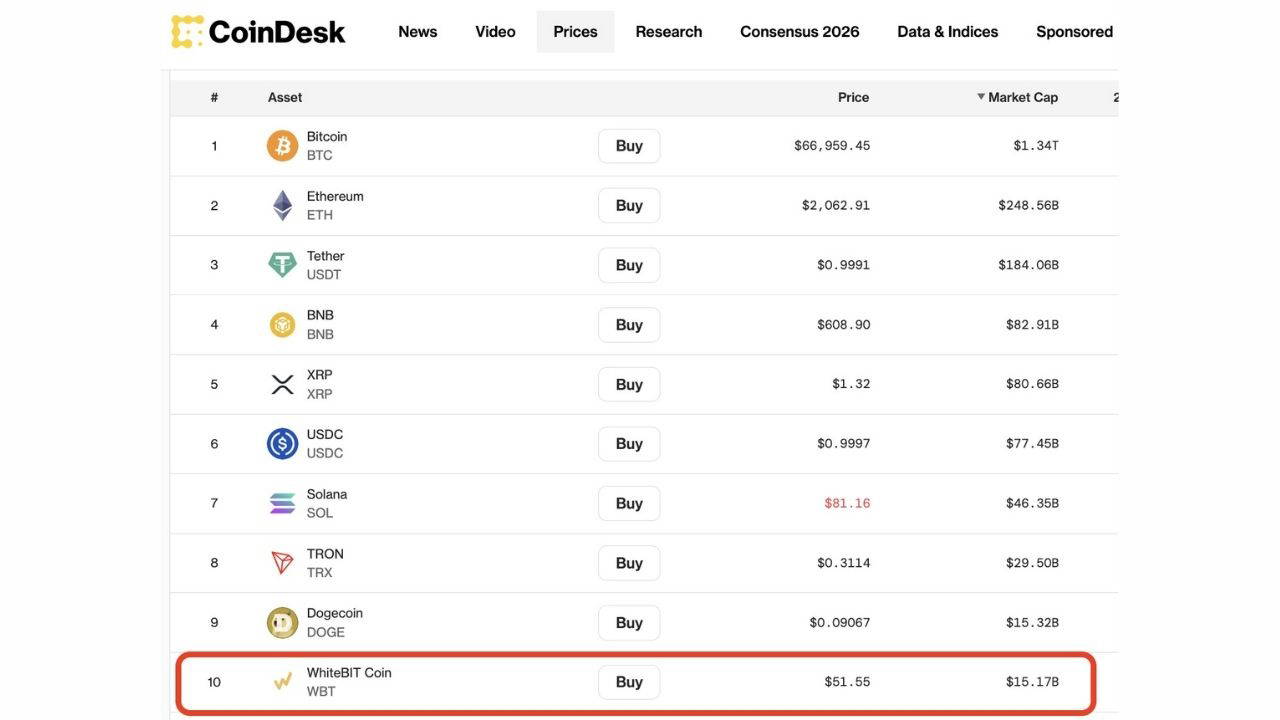Toggle the Market Cap sort arrow
This screenshot has width=1280, height=720.
pyautogui.click(x=981, y=95)
